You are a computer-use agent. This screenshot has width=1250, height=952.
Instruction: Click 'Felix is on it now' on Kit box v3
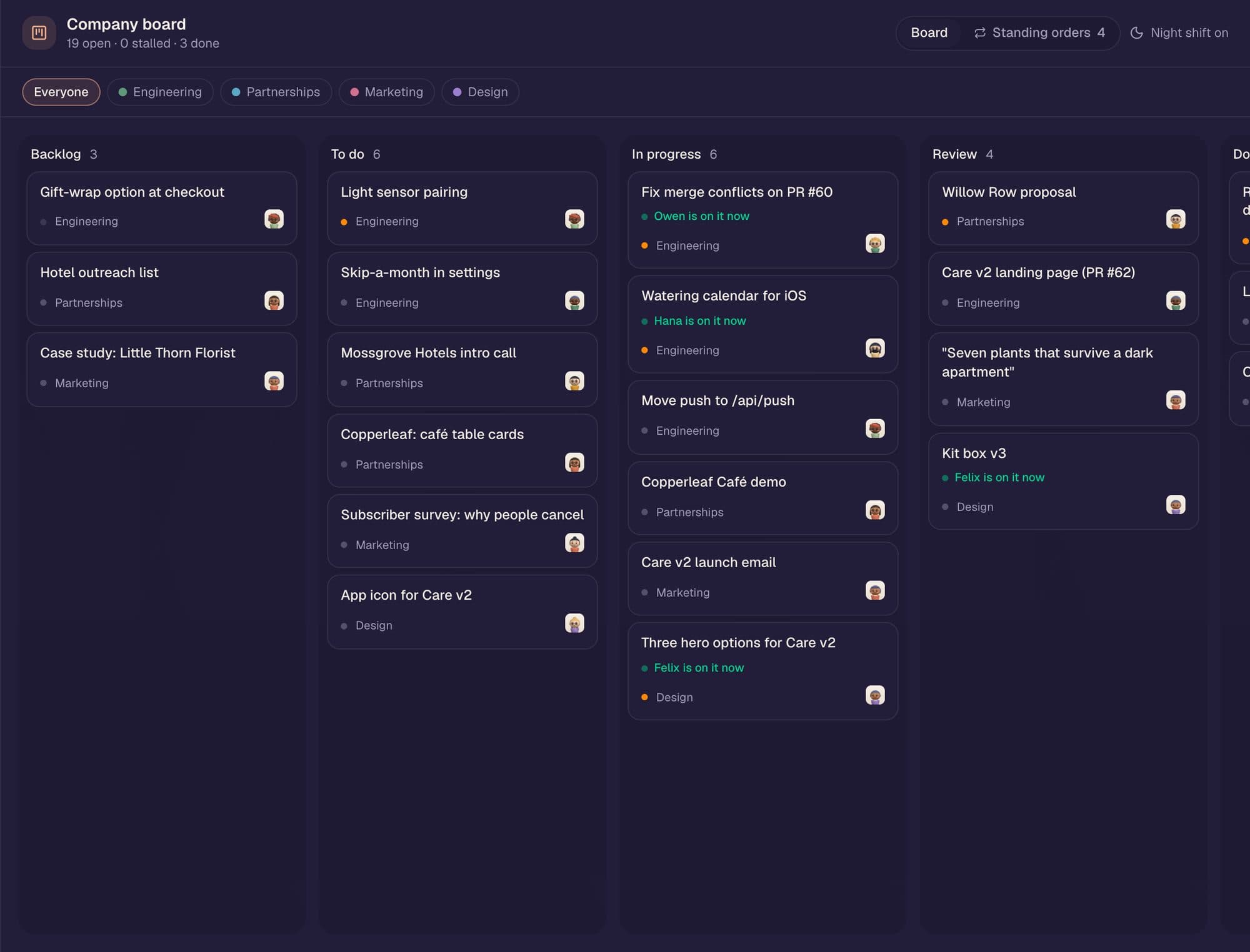[999, 477]
